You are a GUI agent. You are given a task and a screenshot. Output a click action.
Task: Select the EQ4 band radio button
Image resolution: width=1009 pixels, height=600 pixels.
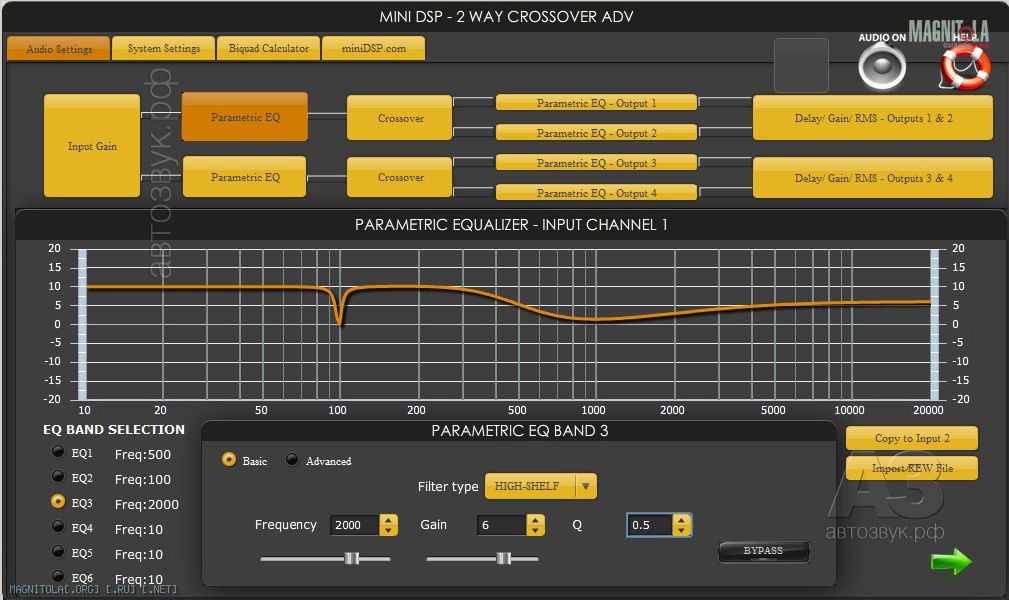pos(58,526)
